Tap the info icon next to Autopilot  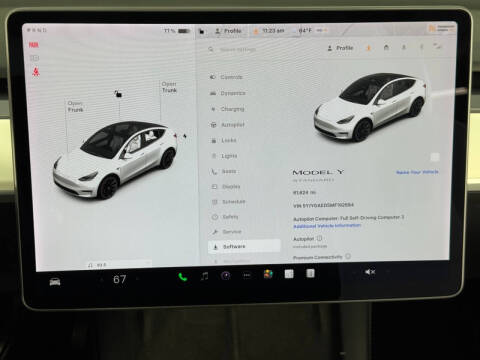(x=319, y=238)
